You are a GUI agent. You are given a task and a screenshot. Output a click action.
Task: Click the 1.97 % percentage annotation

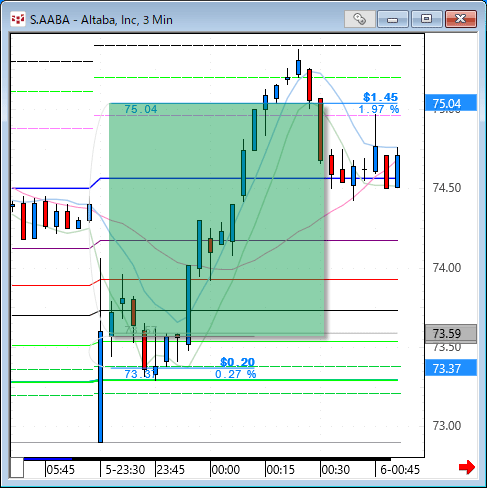pyautogui.click(x=379, y=109)
